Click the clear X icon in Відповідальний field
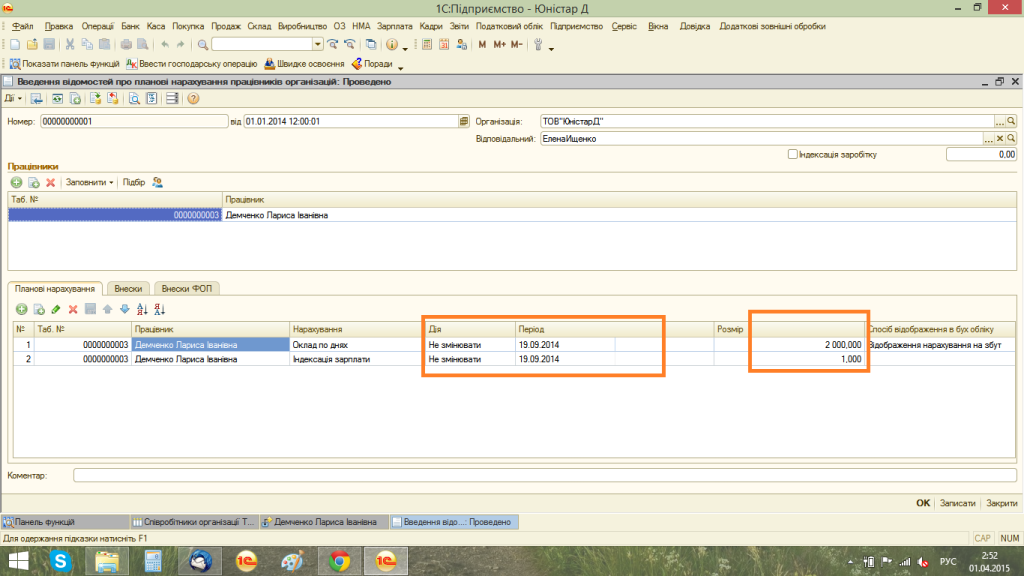Viewport: 1024px width, 576px height. click(1000, 138)
